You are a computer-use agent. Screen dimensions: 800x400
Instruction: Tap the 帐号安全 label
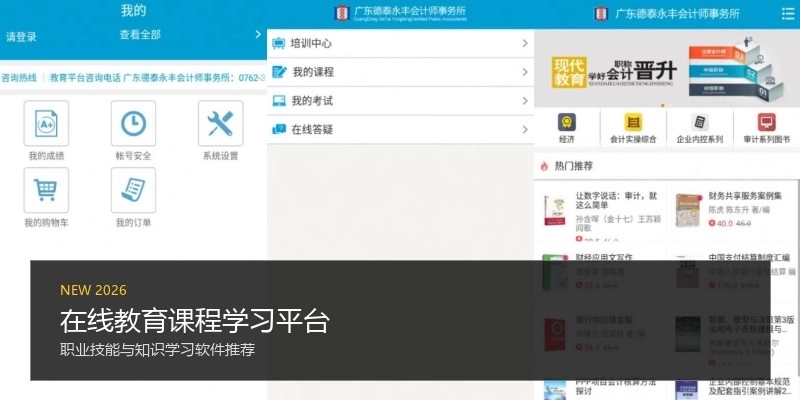[x=133, y=156]
